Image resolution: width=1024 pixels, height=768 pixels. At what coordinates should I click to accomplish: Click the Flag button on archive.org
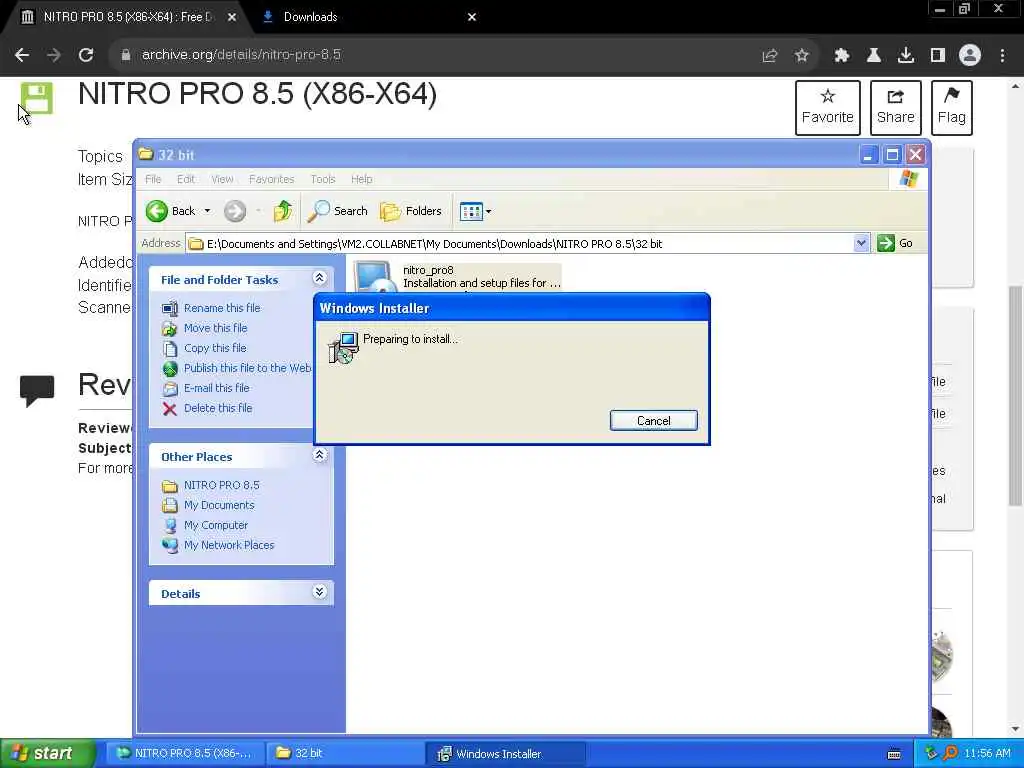[952, 108]
